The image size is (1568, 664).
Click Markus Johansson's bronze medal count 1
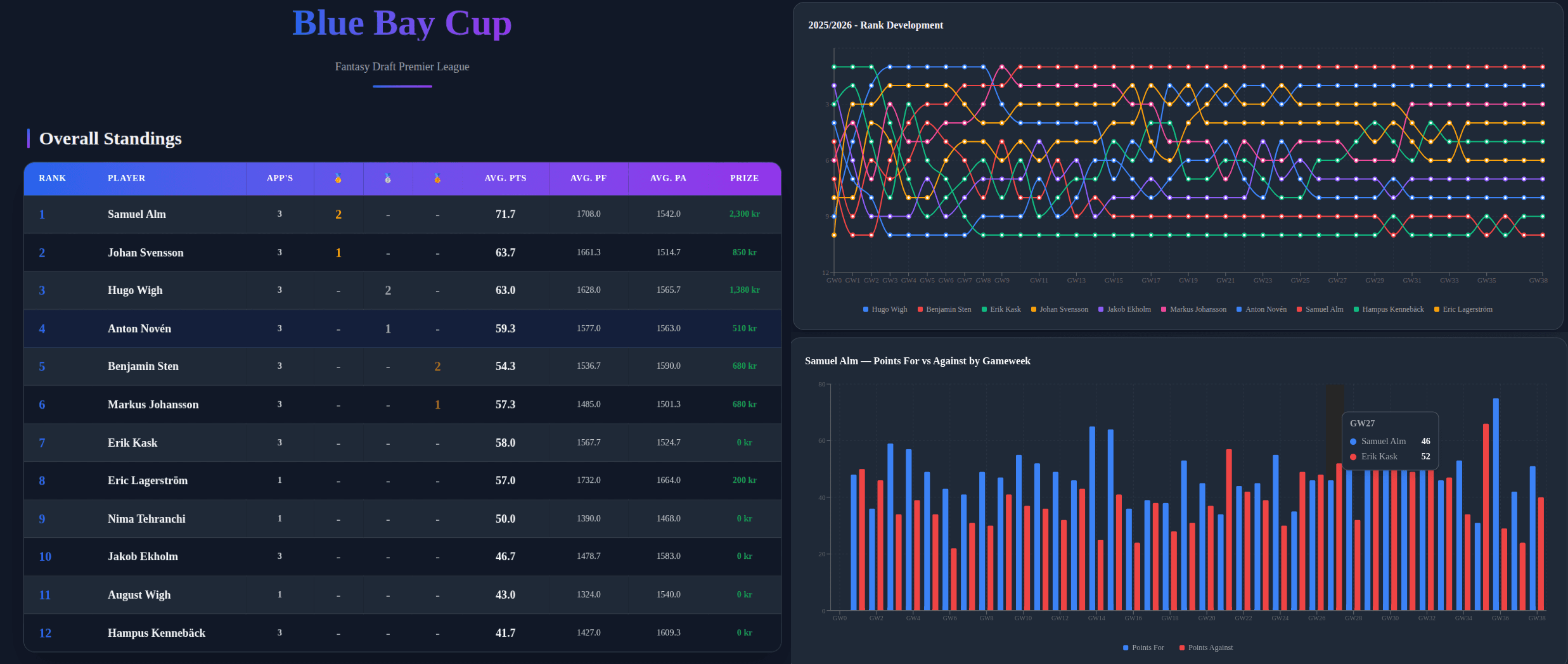coord(437,404)
